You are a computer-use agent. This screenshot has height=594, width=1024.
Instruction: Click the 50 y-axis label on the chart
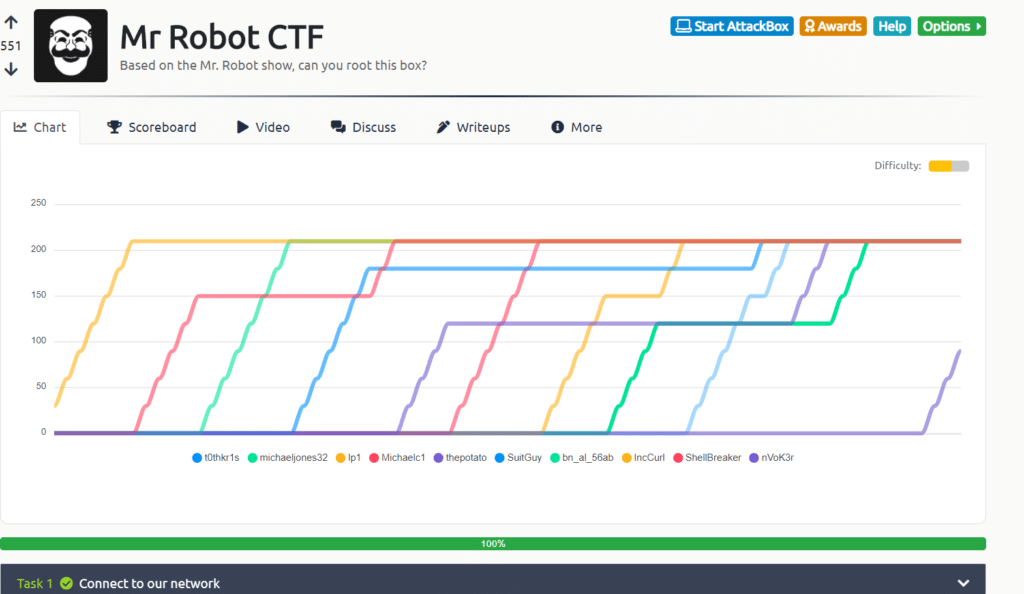(41, 386)
